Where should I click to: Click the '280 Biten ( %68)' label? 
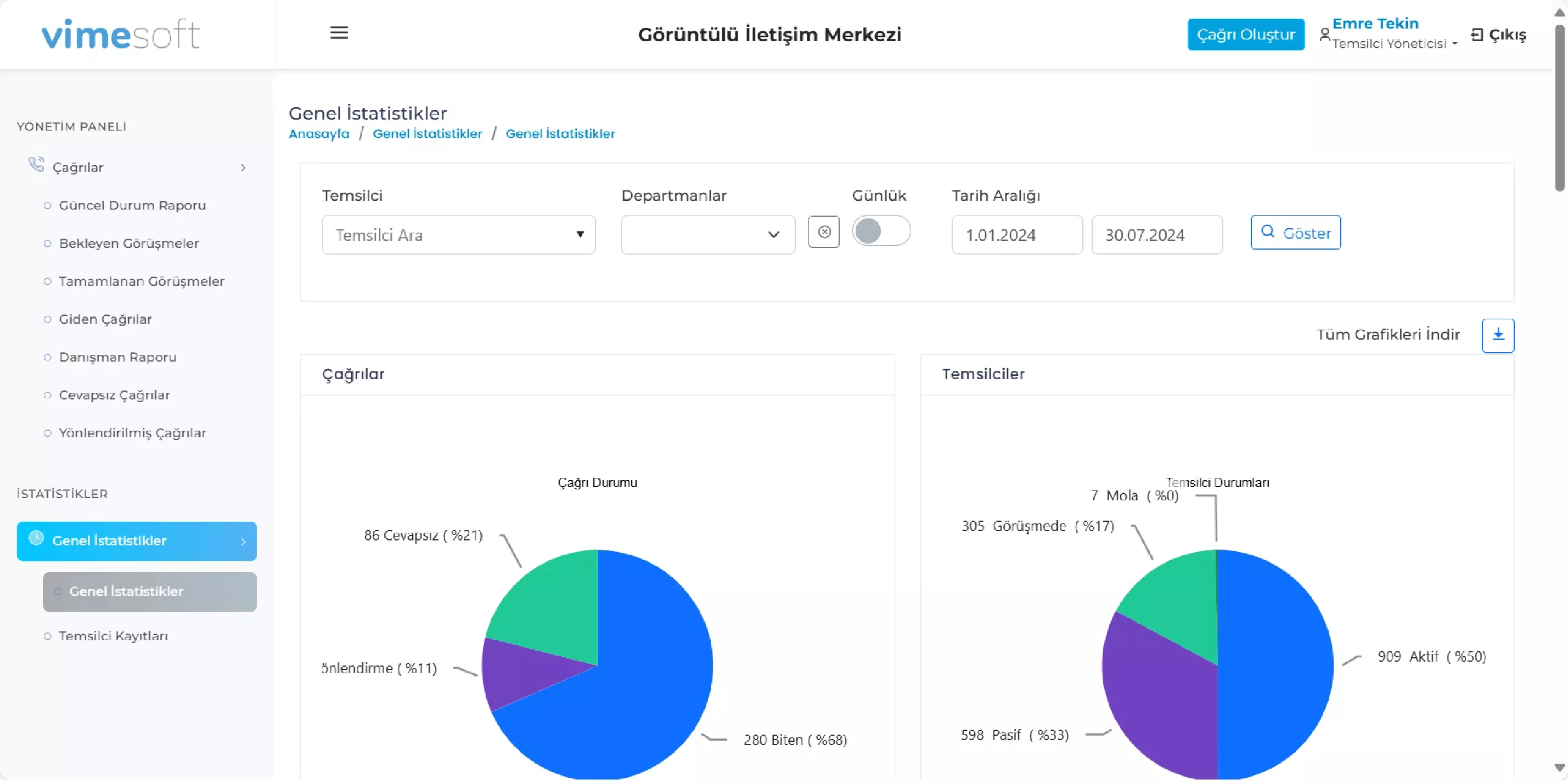point(795,740)
